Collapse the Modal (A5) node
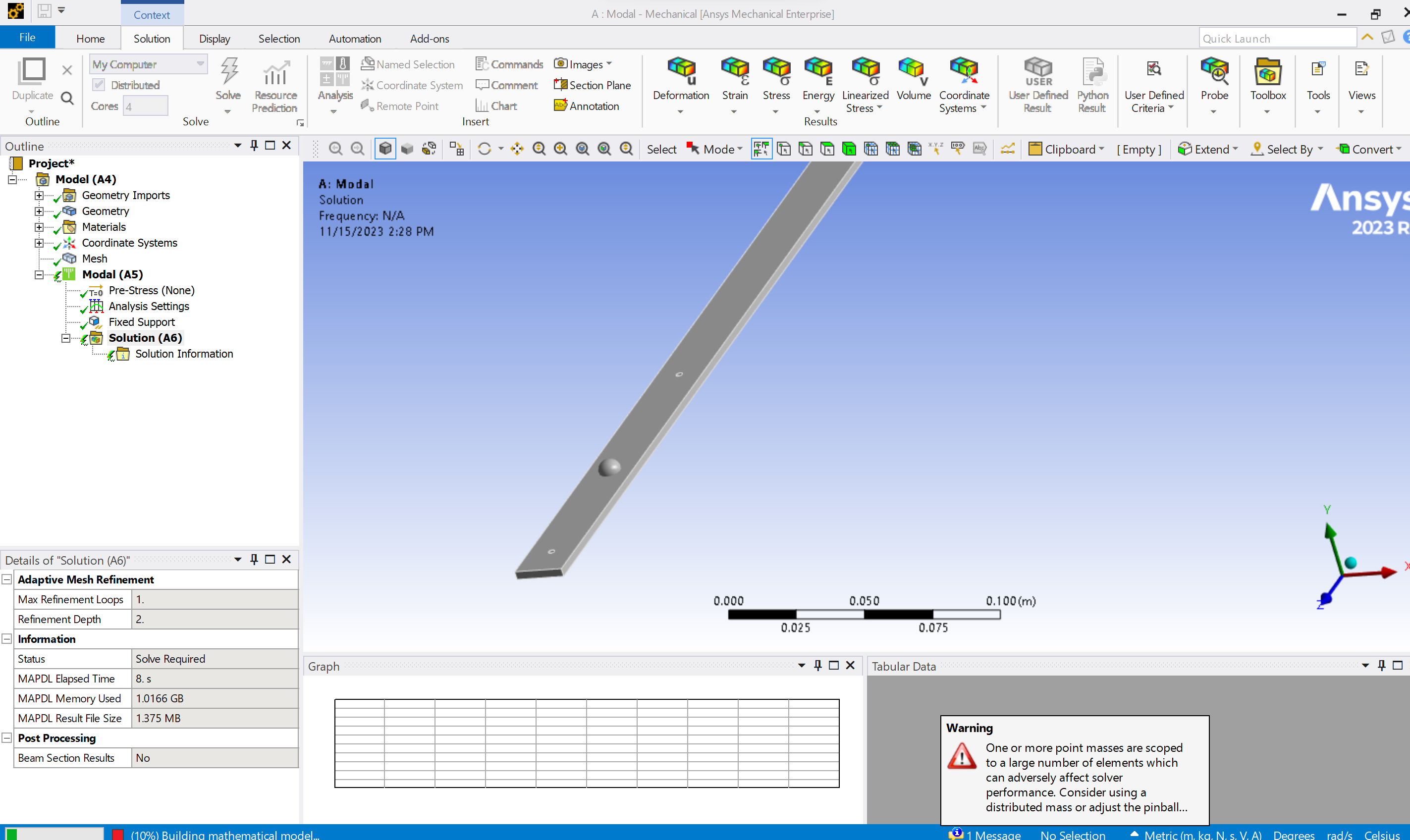Viewport: 1410px width, 840px height. coord(39,274)
